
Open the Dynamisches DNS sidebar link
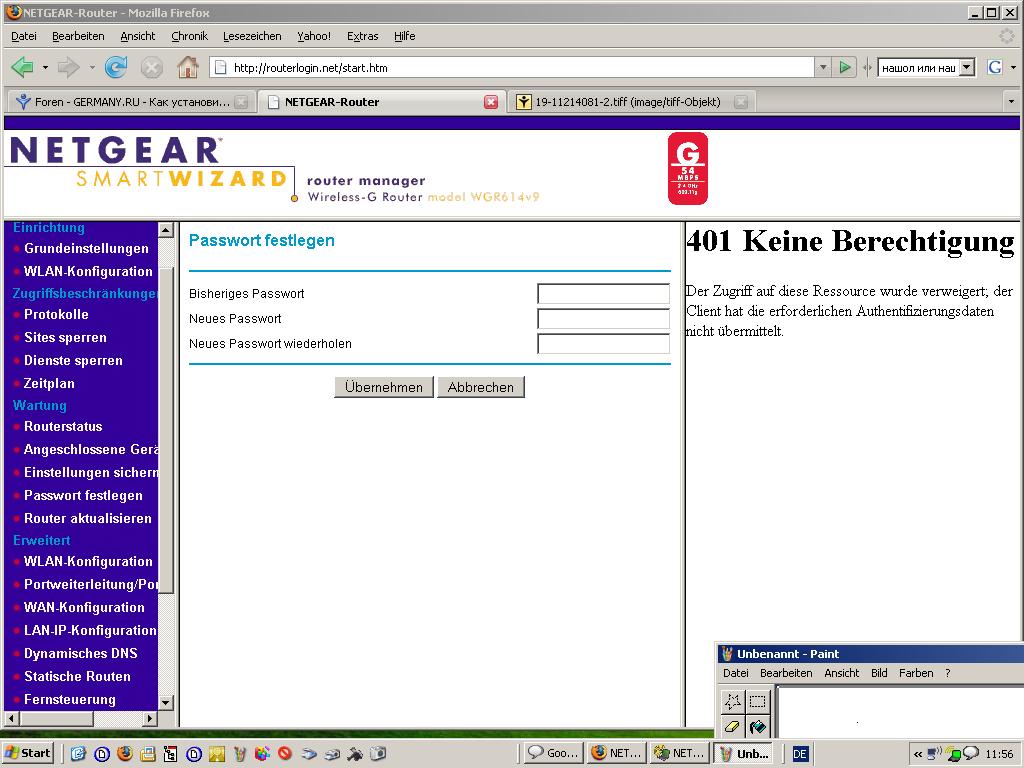tap(81, 654)
